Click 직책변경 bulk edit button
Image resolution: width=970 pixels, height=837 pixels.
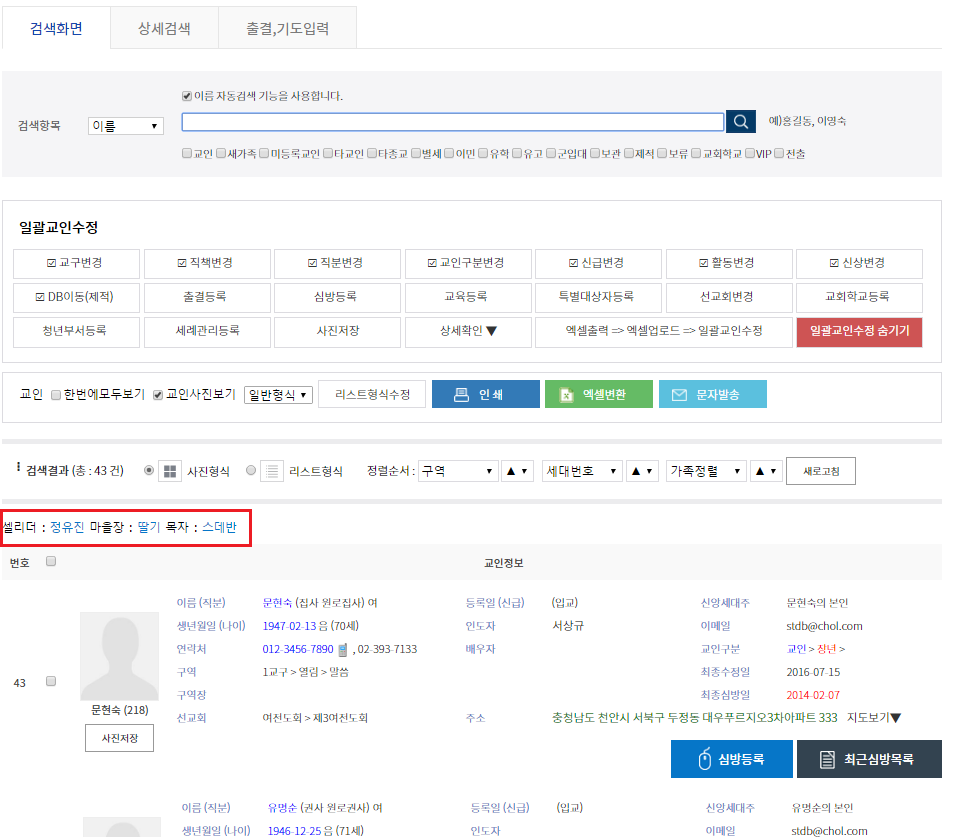tap(207, 264)
